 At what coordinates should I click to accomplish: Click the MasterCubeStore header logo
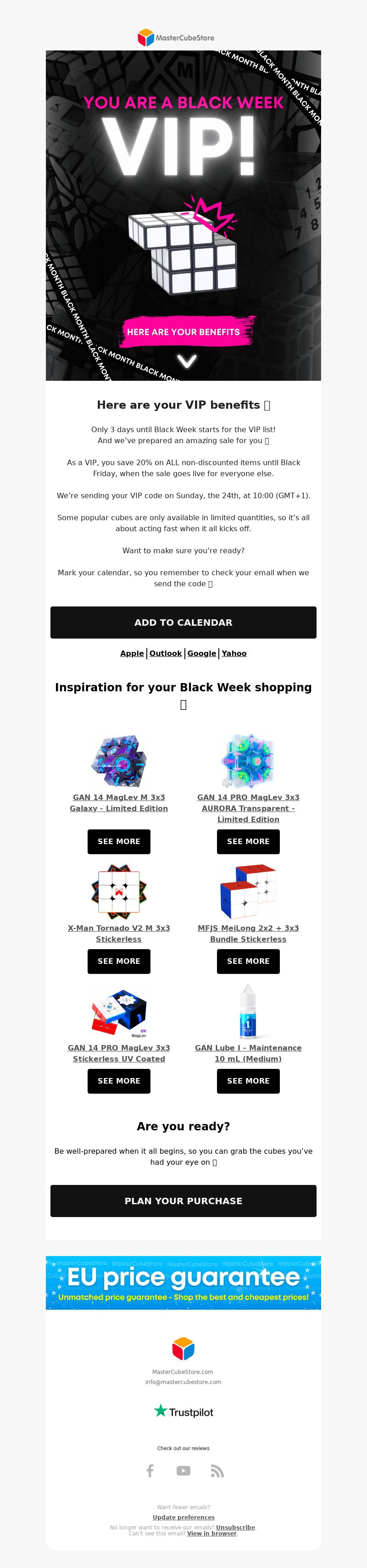click(176, 38)
